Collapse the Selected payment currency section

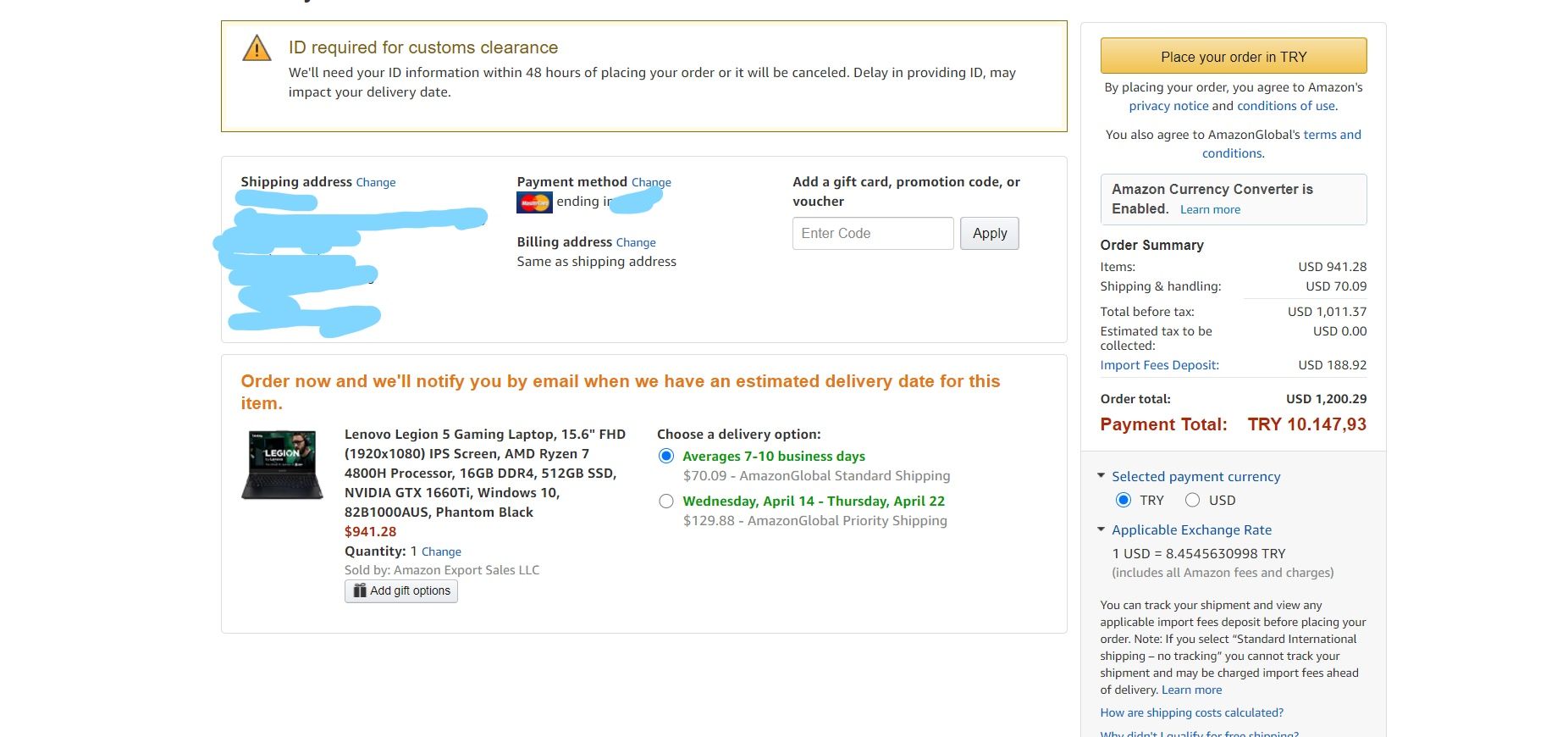pyautogui.click(x=1101, y=476)
